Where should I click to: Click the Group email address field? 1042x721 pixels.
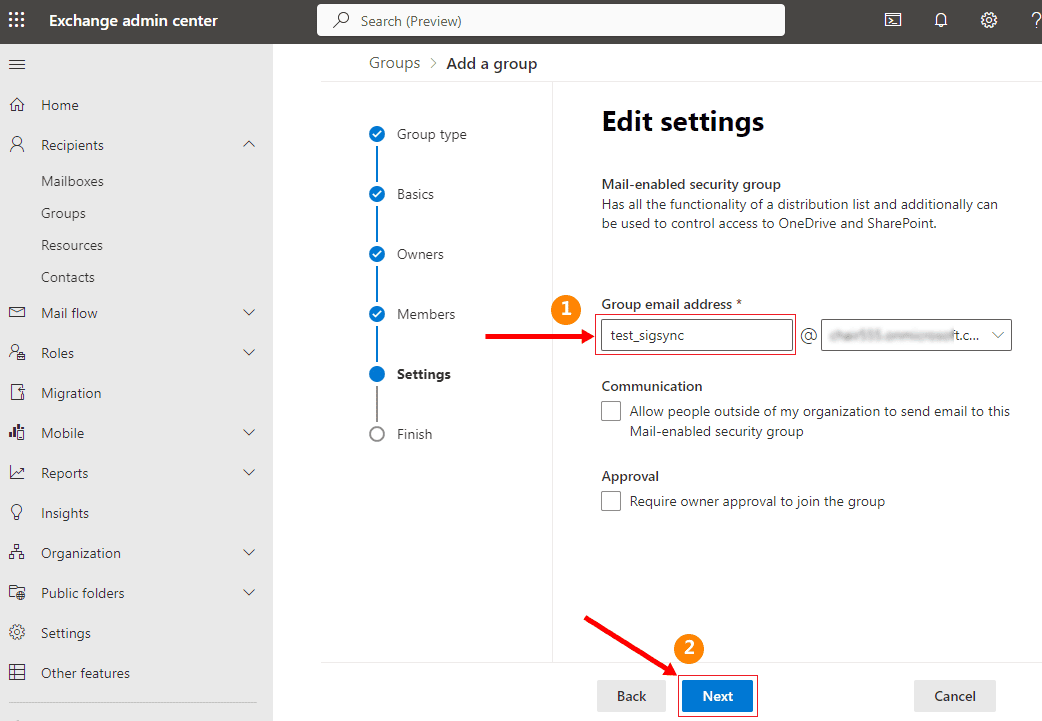point(697,336)
